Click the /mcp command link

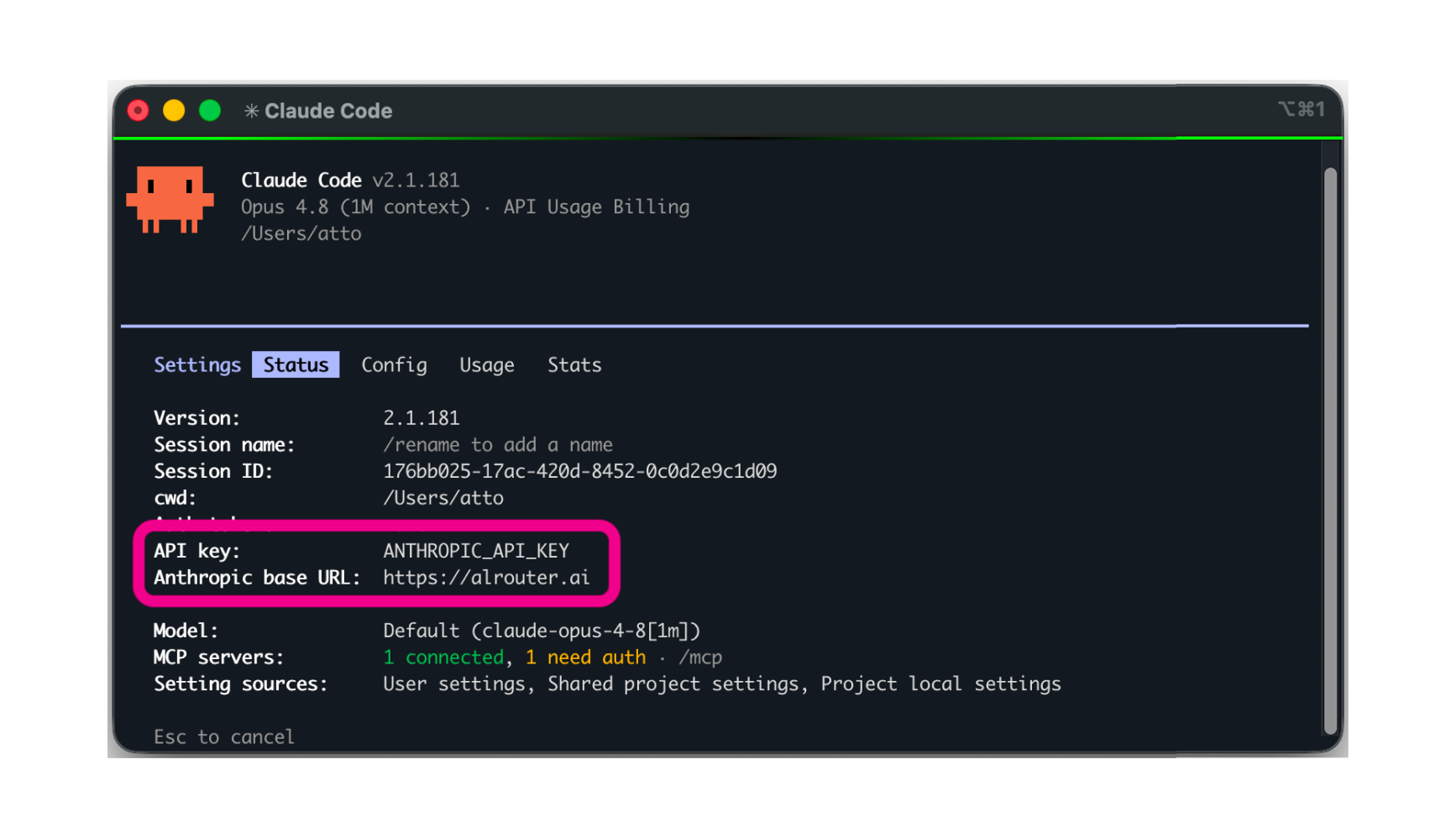(700, 657)
